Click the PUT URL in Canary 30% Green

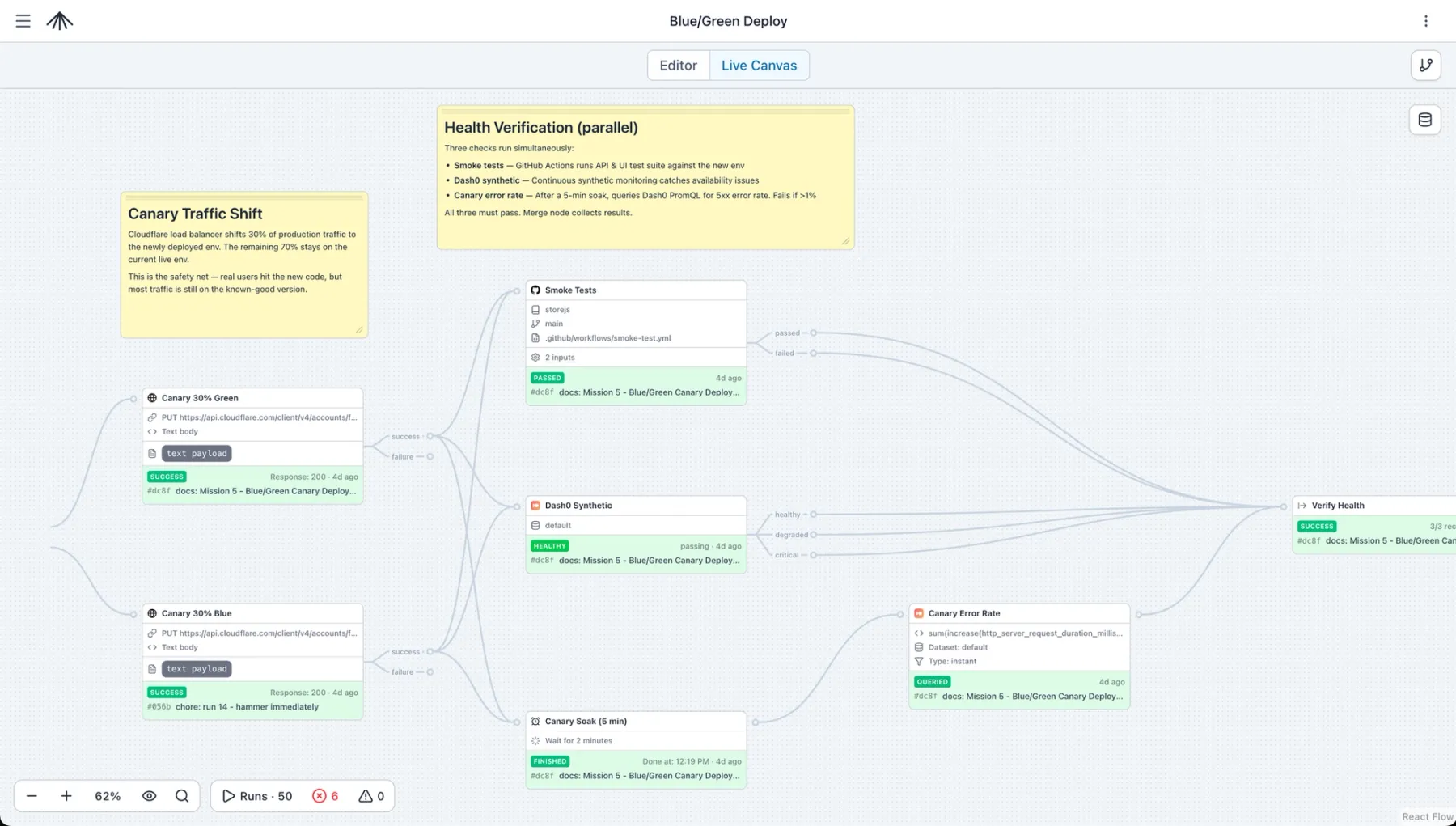pos(259,417)
